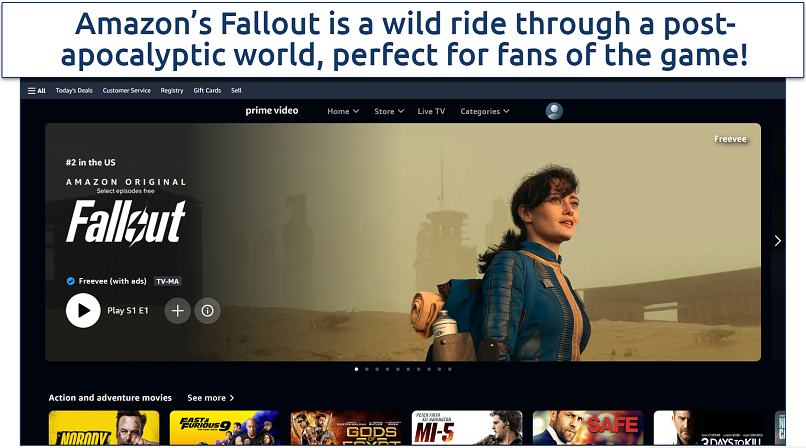
Task: Click See more for action movies
Action: pos(211,398)
